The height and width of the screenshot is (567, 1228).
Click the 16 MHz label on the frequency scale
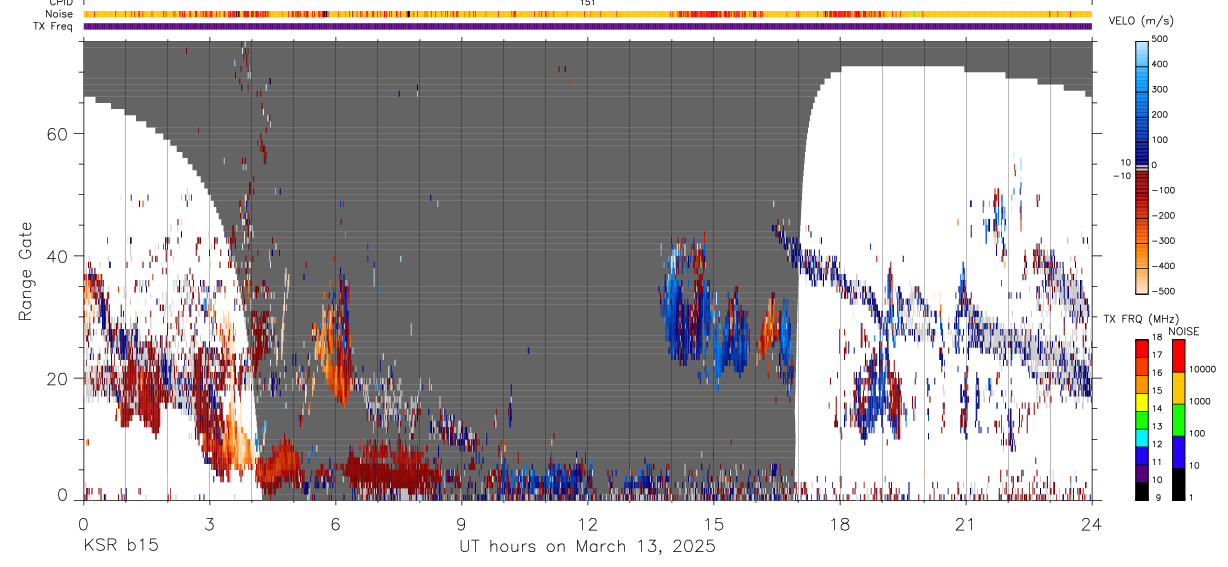pyautogui.click(x=1159, y=373)
